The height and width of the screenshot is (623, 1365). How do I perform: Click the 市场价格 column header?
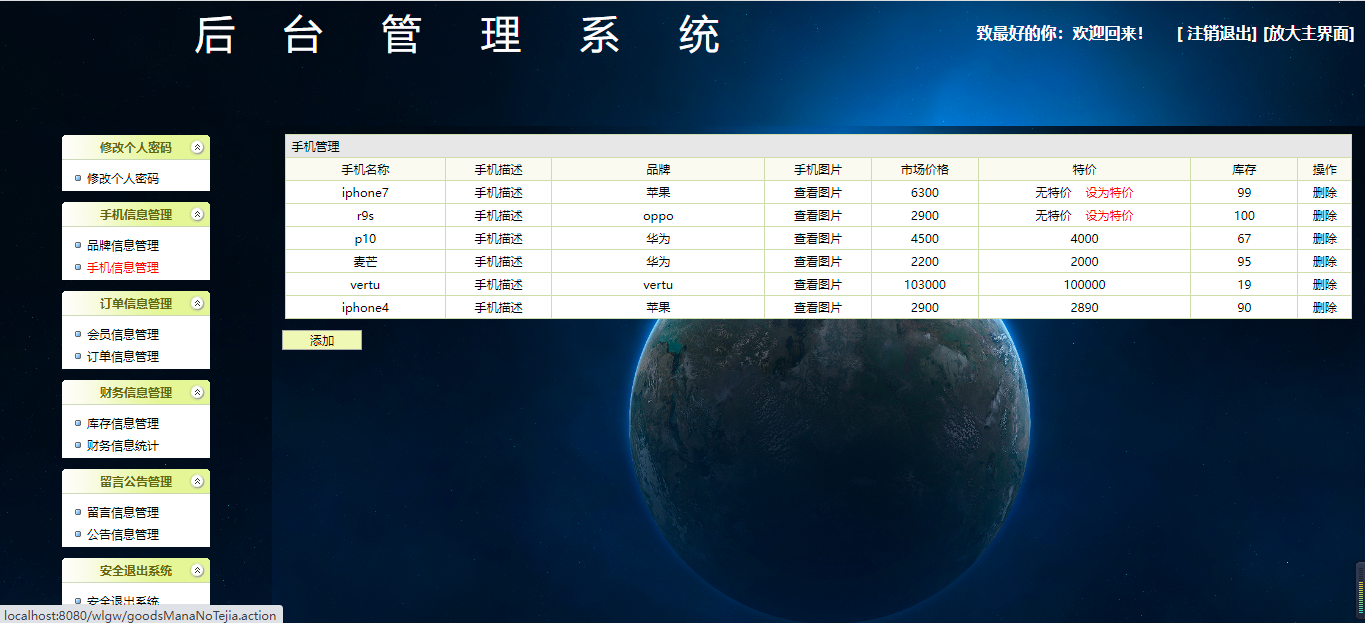(x=925, y=169)
